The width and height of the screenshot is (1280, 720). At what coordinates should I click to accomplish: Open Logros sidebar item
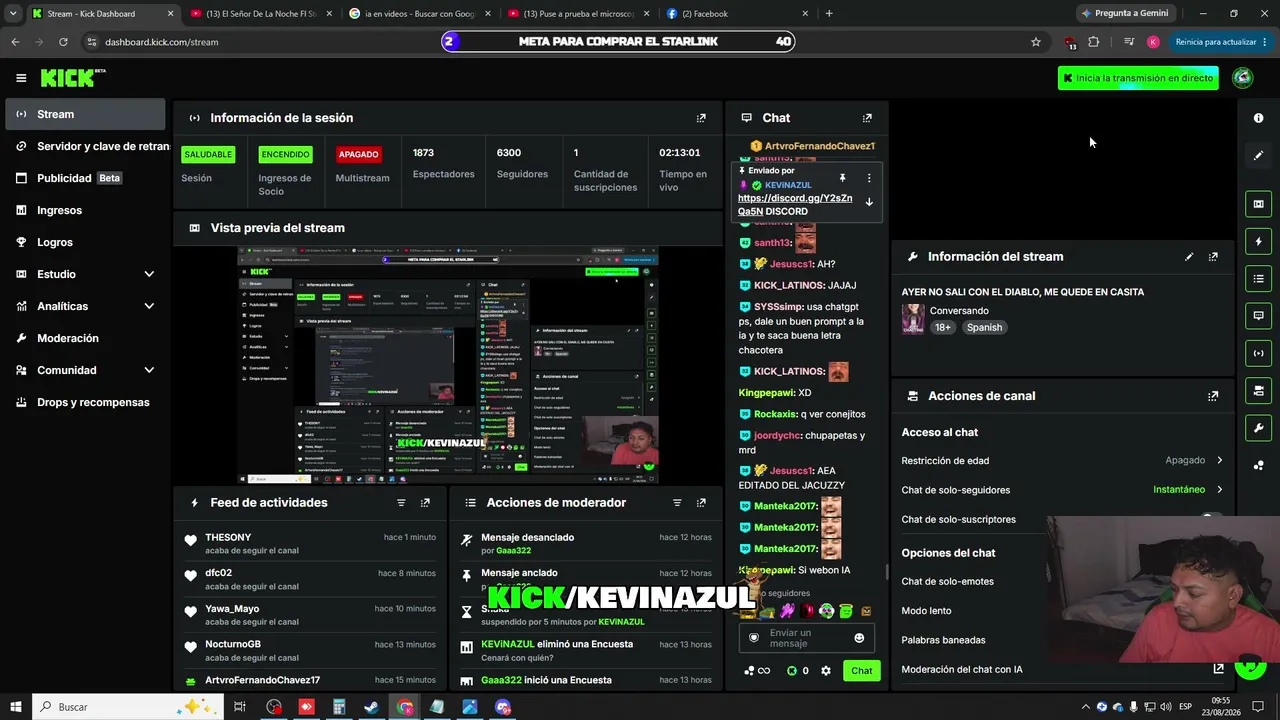[x=84, y=242]
